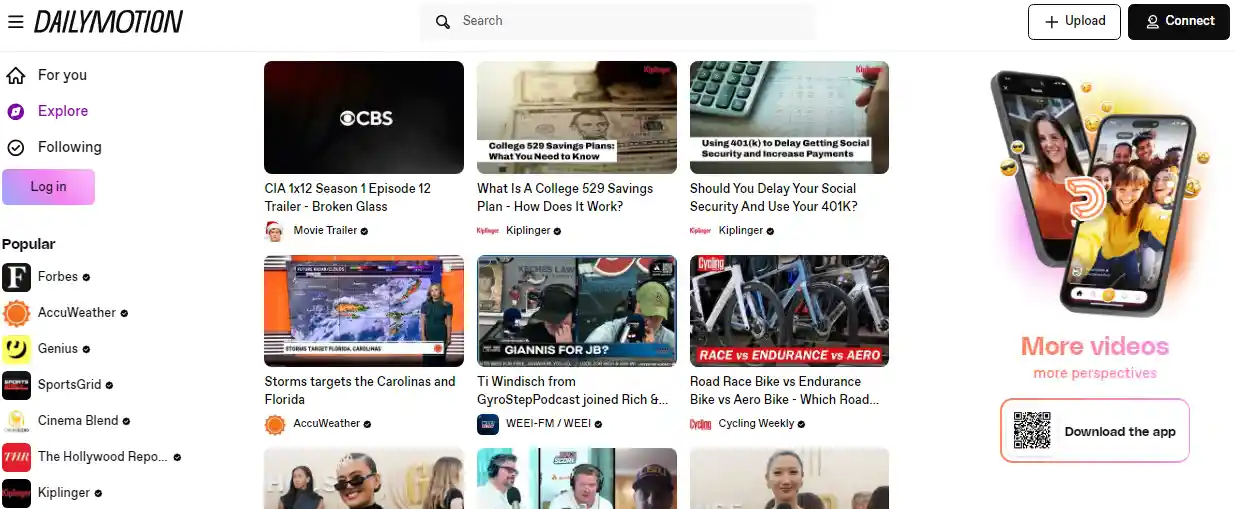The height and width of the screenshot is (509, 1235).
Task: Open the Genius channel link
Action: pos(58,349)
